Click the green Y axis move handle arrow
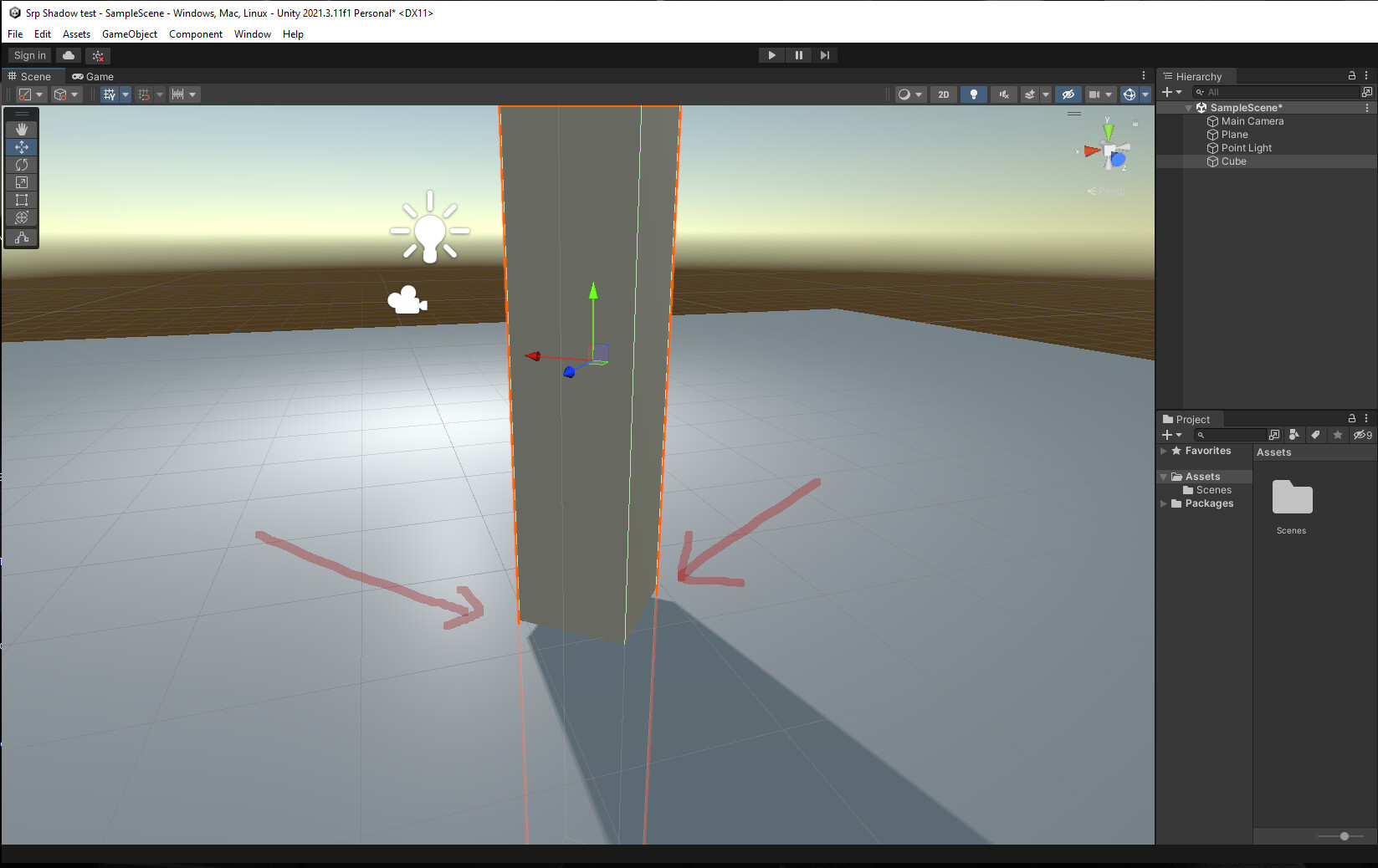Viewport: 1378px width, 868px height. click(593, 291)
